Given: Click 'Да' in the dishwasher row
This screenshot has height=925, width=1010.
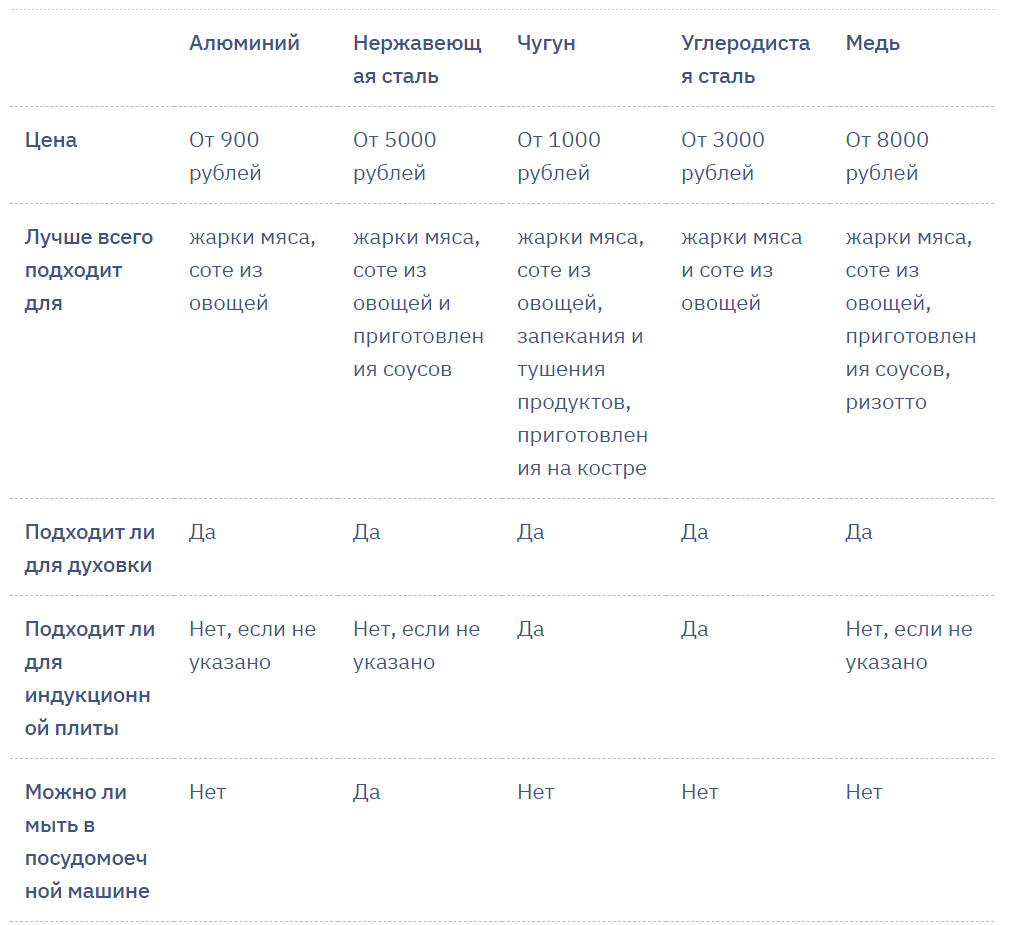Looking at the screenshot, I should tap(366, 792).
